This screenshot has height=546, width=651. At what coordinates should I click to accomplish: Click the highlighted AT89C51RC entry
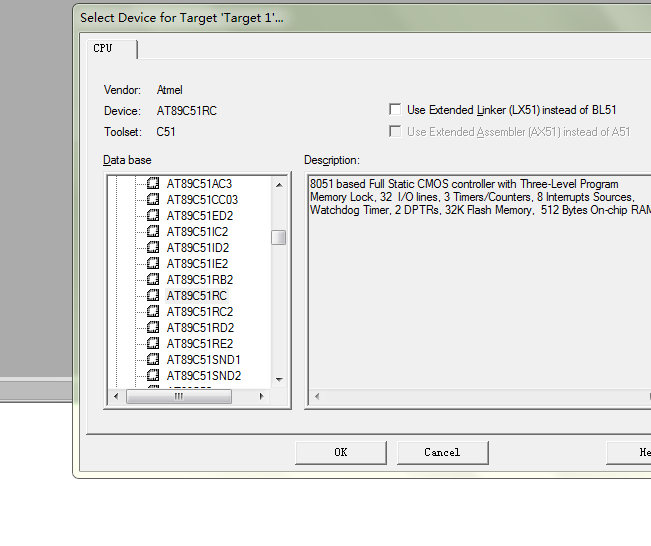pos(197,296)
